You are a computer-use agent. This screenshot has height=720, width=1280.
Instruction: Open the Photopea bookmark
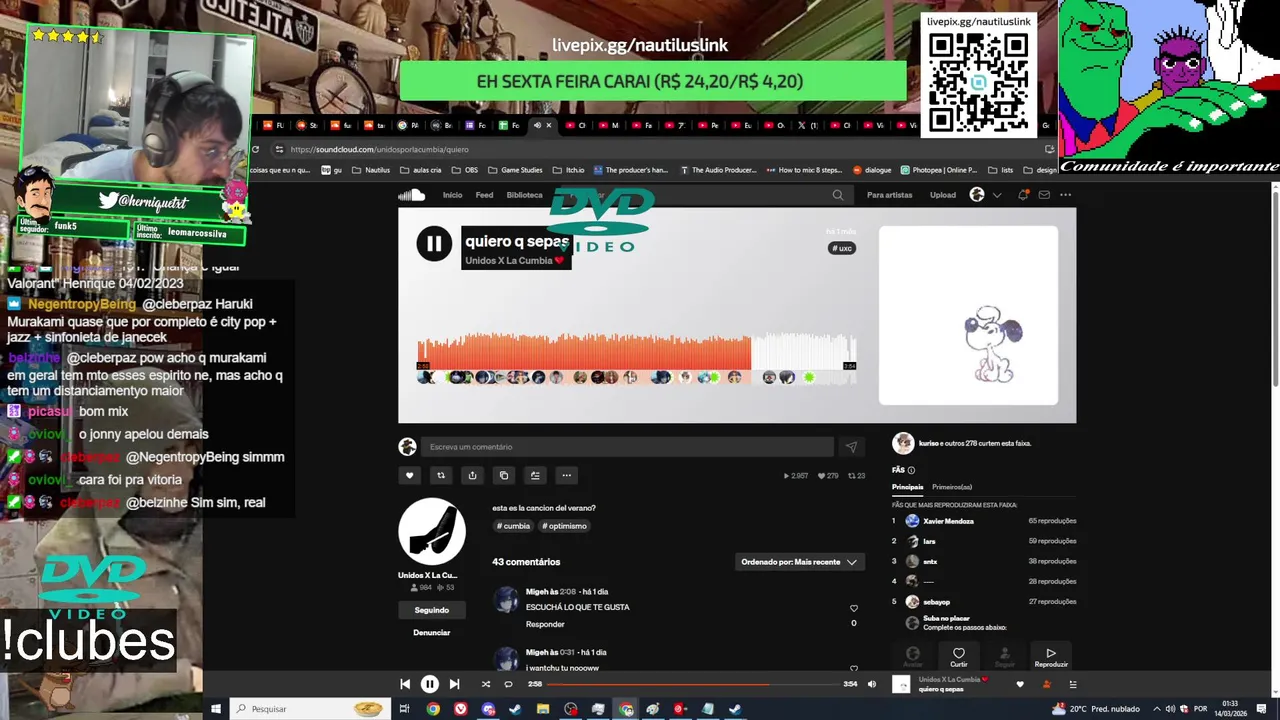tap(938, 170)
